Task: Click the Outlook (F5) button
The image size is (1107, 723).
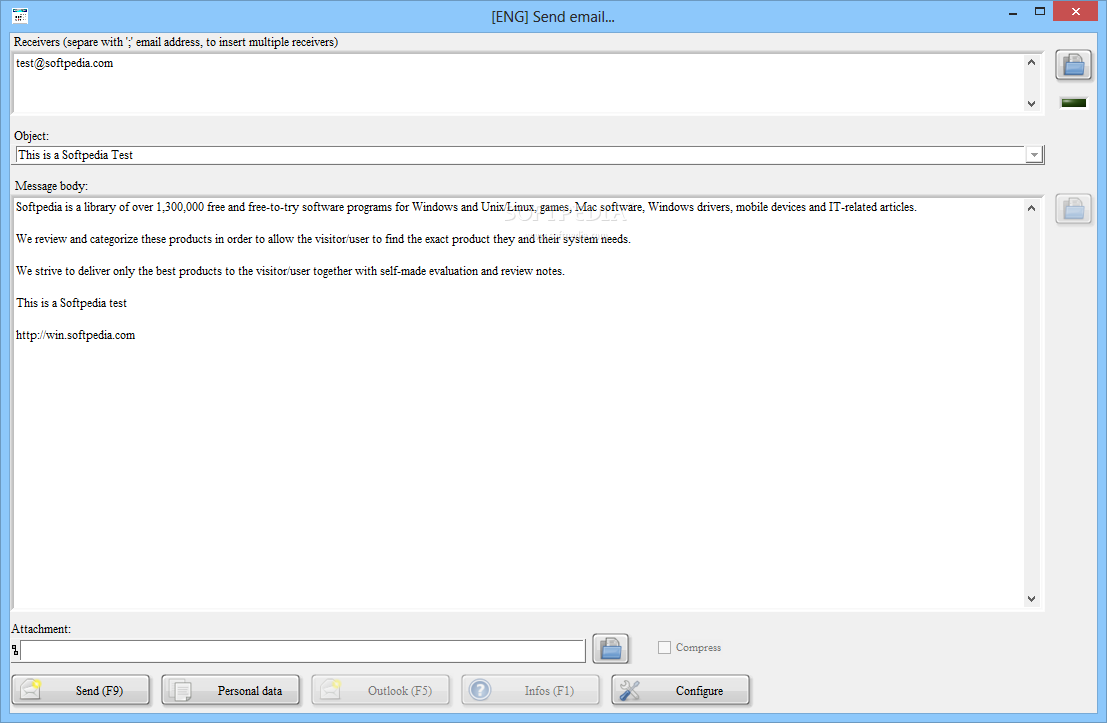Action: click(381, 691)
